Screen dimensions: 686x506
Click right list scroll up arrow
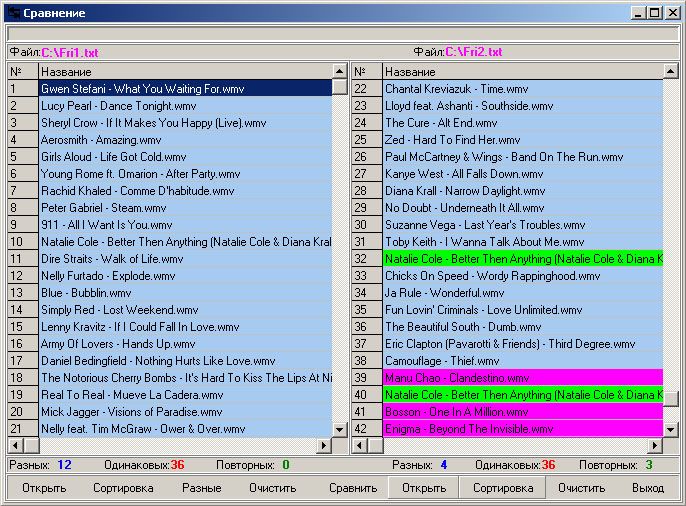click(670, 71)
